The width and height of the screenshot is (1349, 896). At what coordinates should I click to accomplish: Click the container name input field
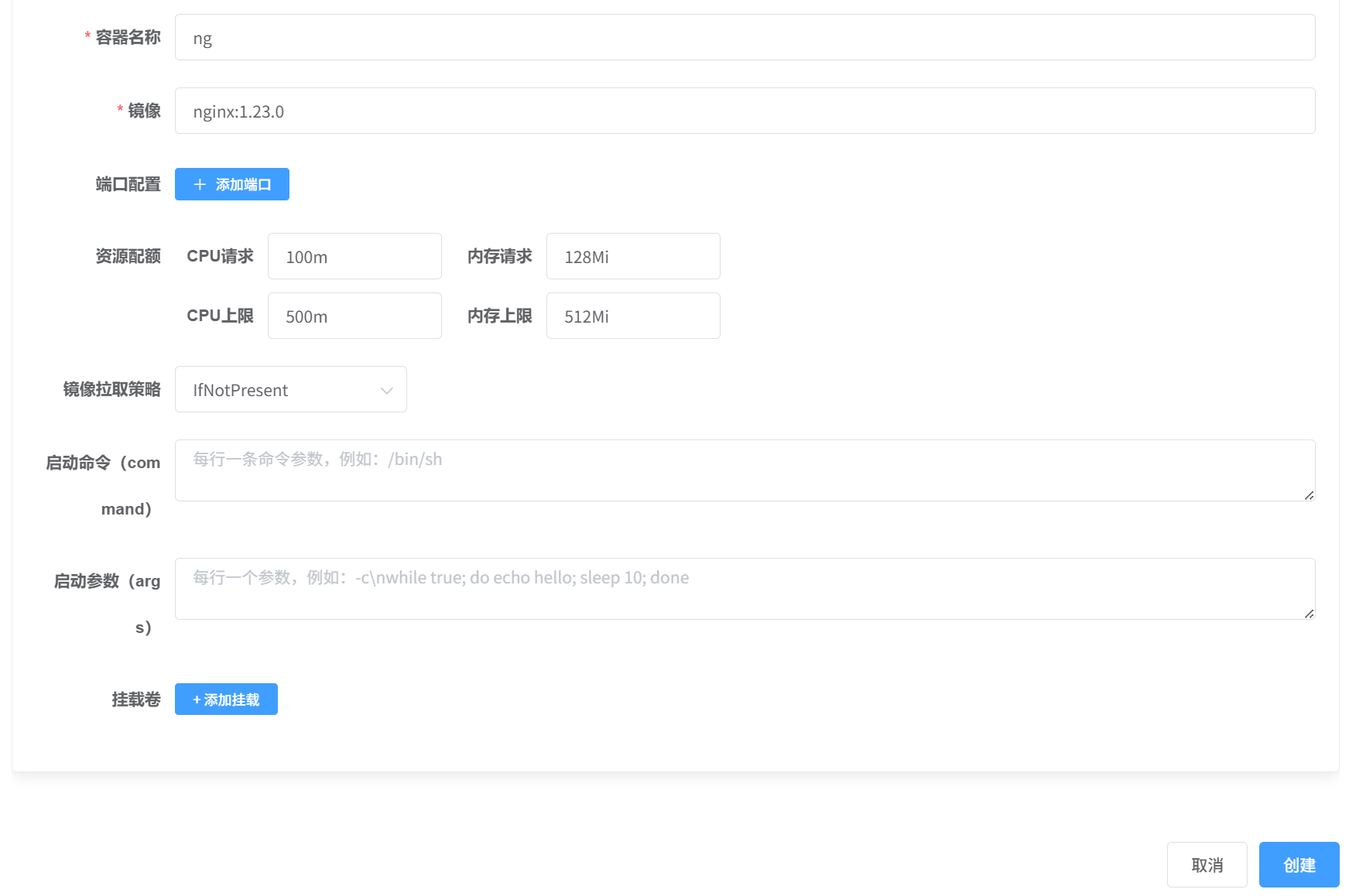pos(744,37)
